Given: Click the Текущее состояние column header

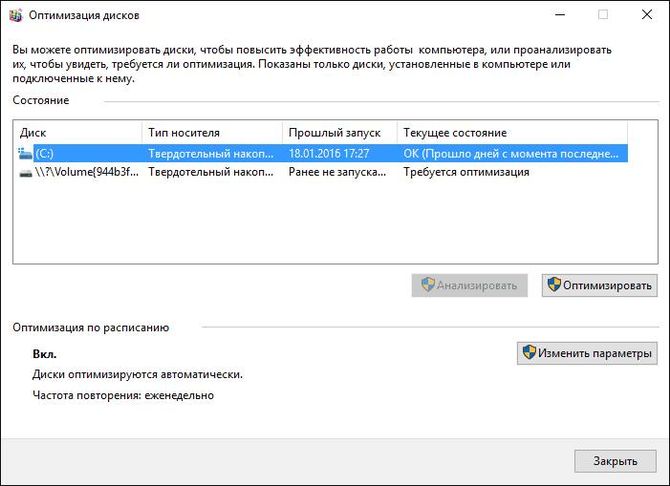Looking at the screenshot, I should pyautogui.click(x=513, y=133).
